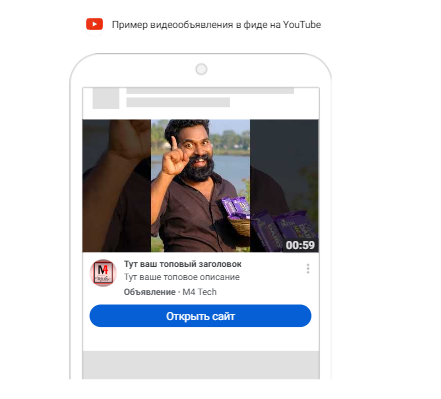The height and width of the screenshot is (399, 441).
Task: Open the three-dot ad options menu
Action: (x=308, y=269)
